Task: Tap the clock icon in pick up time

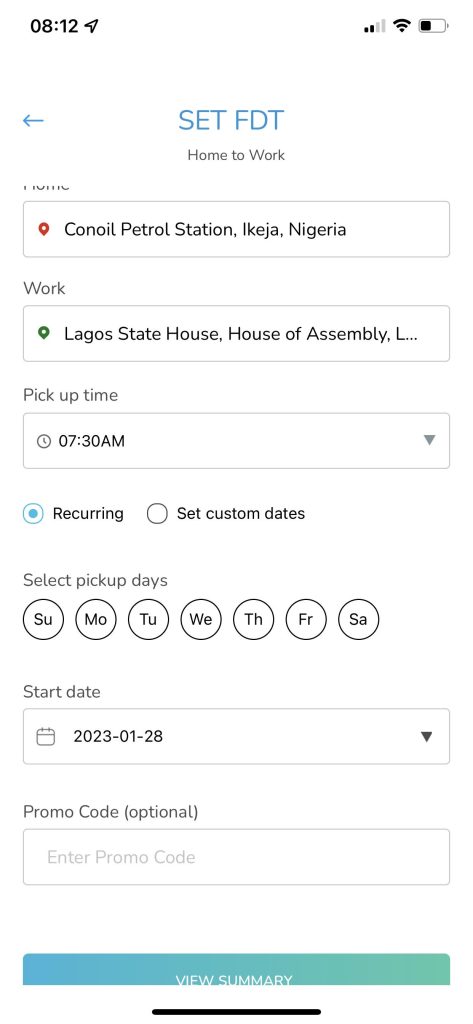Action: 44,441
